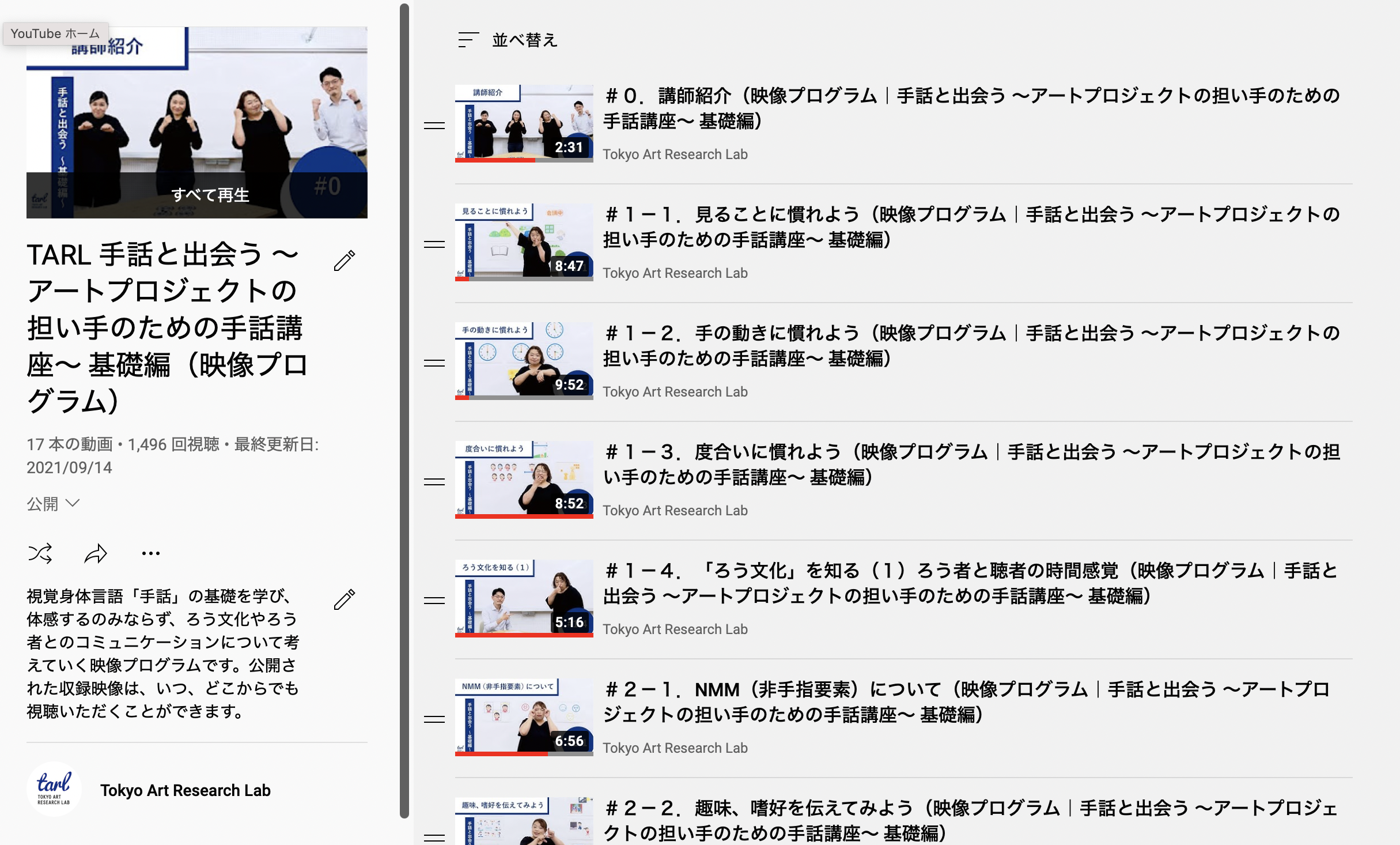Viewport: 1400px width, 845px height.
Task: Click pencil icon to edit playlist title
Action: [345, 261]
